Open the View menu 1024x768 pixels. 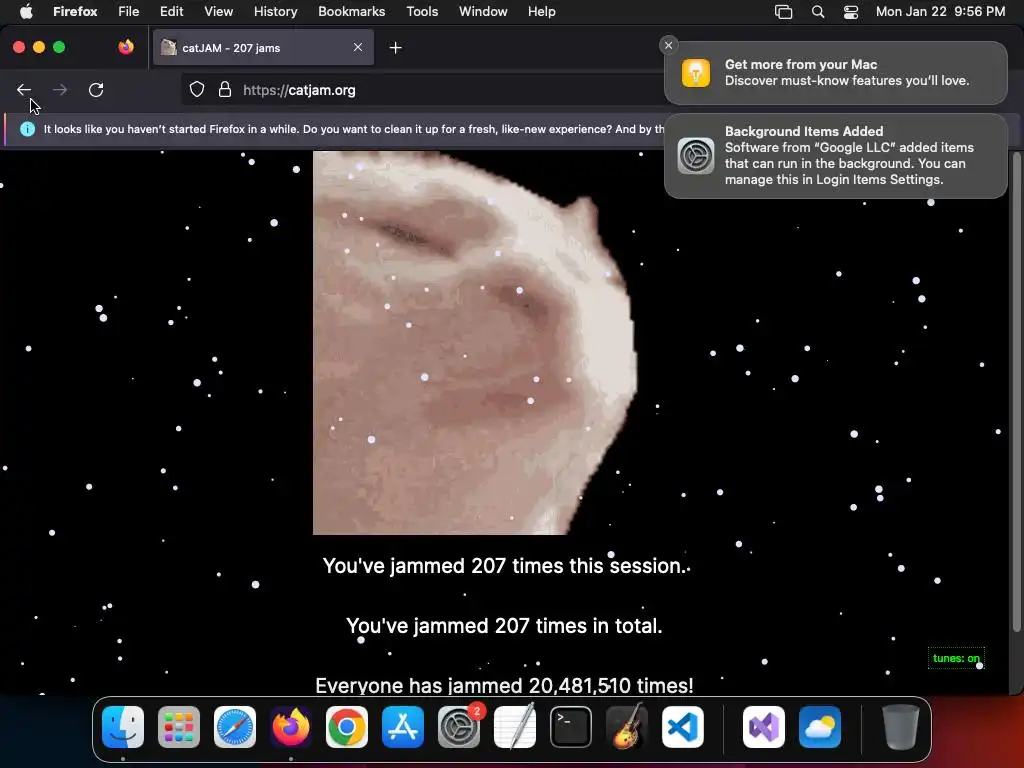218,11
